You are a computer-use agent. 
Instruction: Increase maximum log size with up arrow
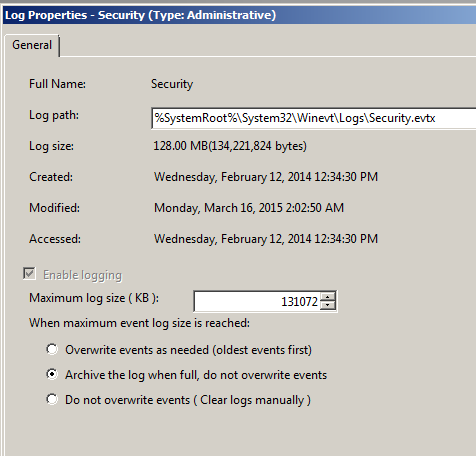328,297
